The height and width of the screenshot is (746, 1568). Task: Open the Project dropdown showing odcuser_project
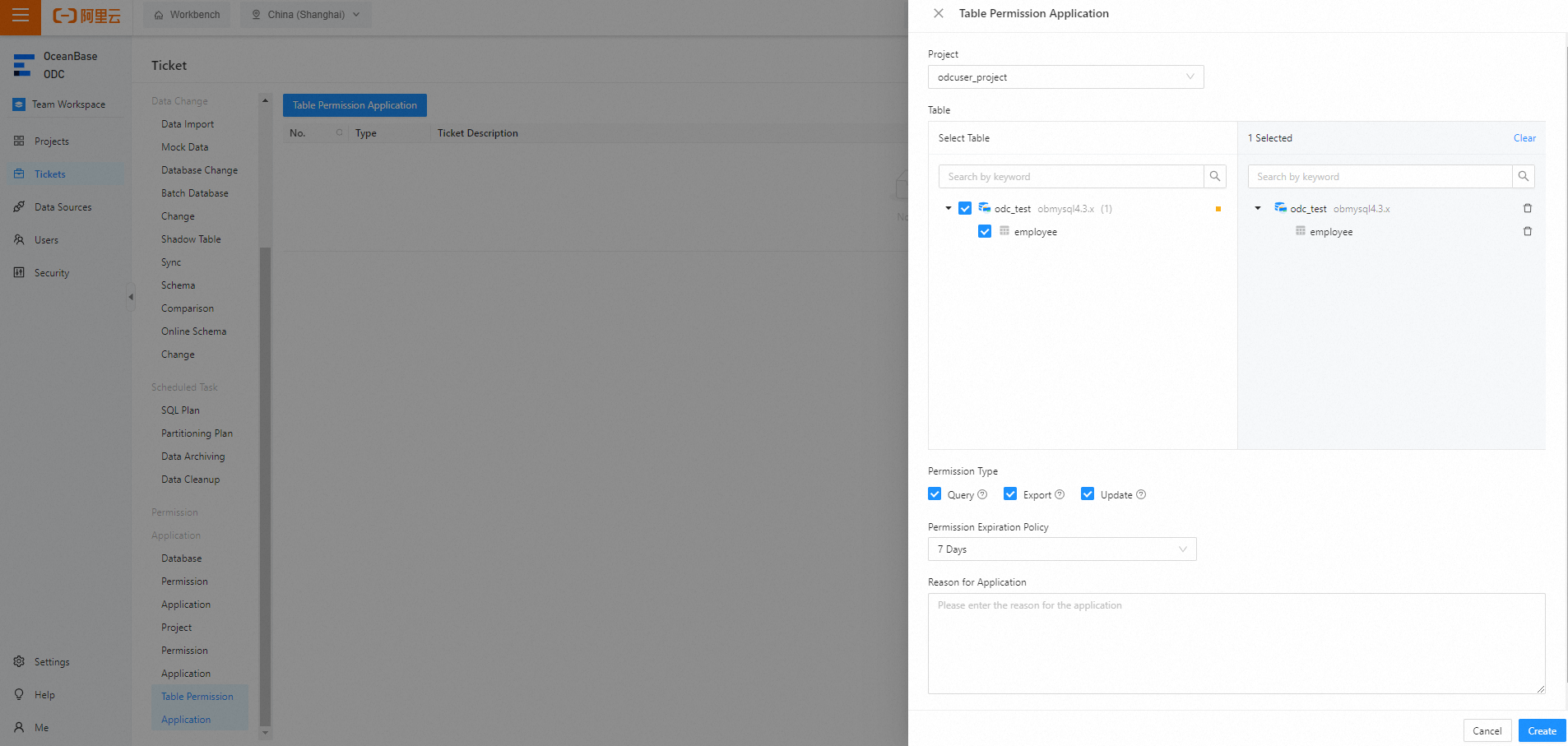coord(1065,77)
